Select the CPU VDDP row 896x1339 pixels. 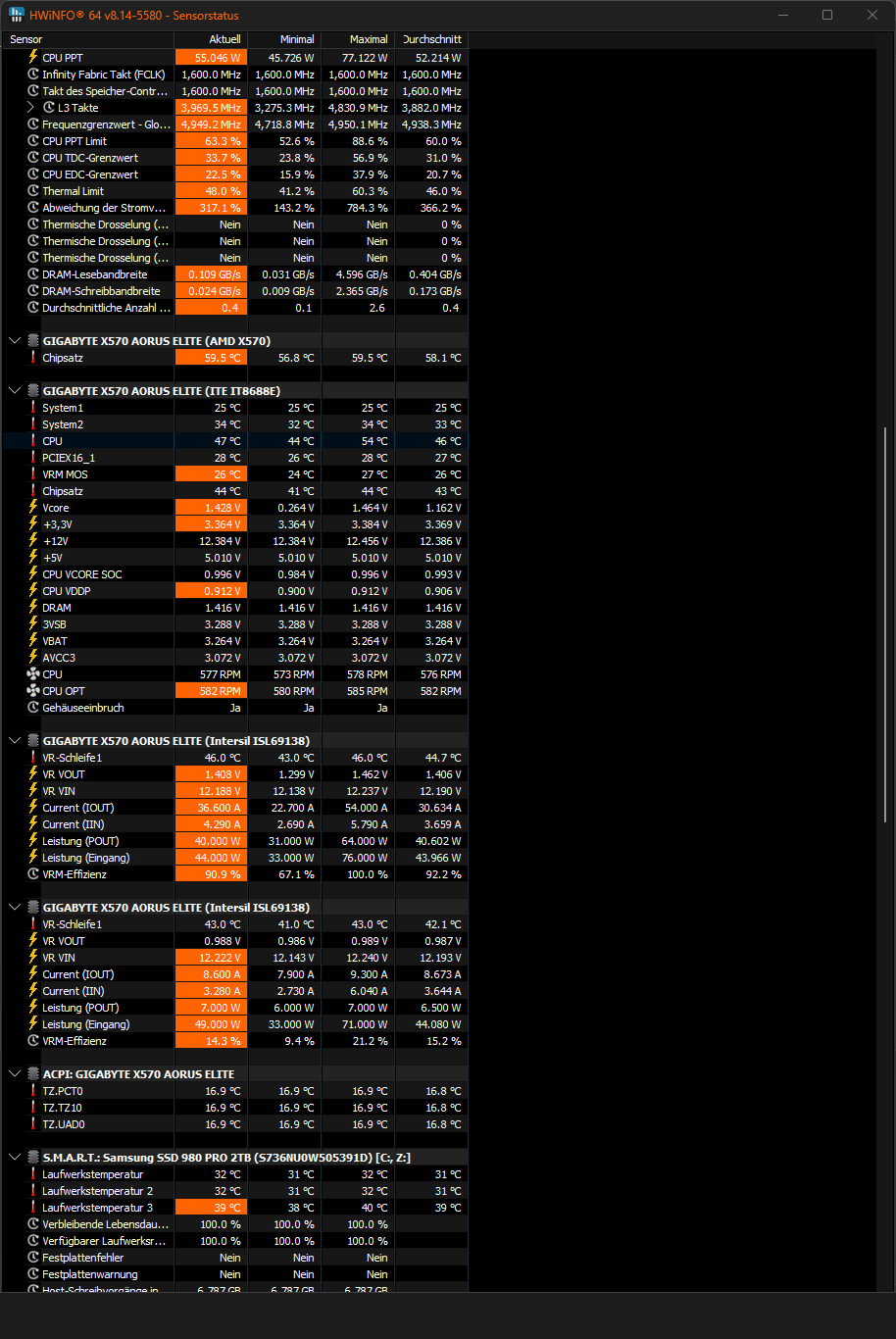(x=235, y=591)
